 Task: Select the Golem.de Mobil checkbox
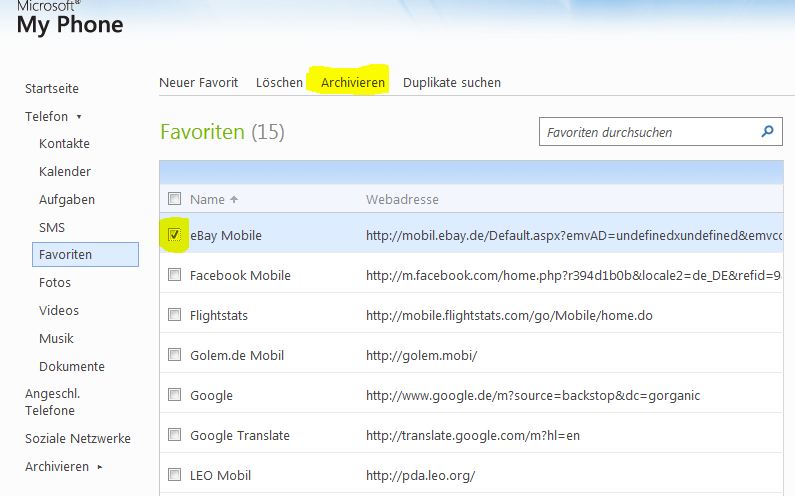pyautogui.click(x=174, y=355)
